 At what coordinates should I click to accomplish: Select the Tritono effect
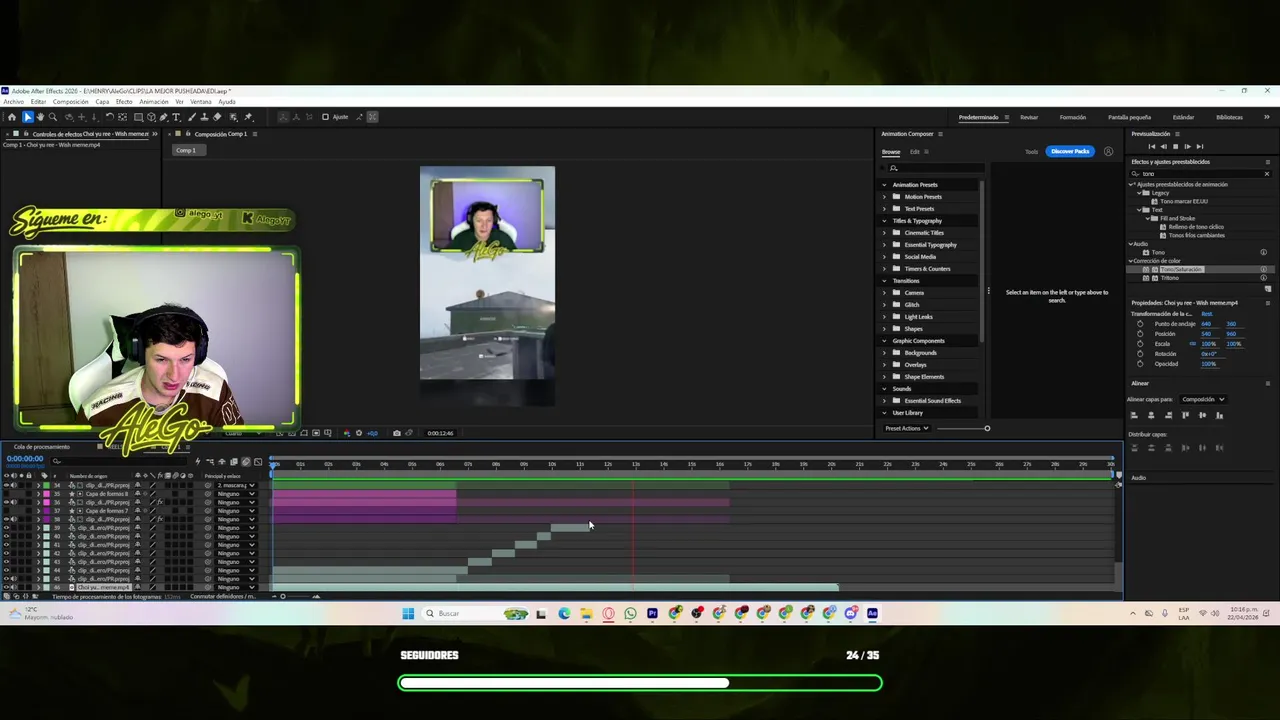tap(1169, 278)
